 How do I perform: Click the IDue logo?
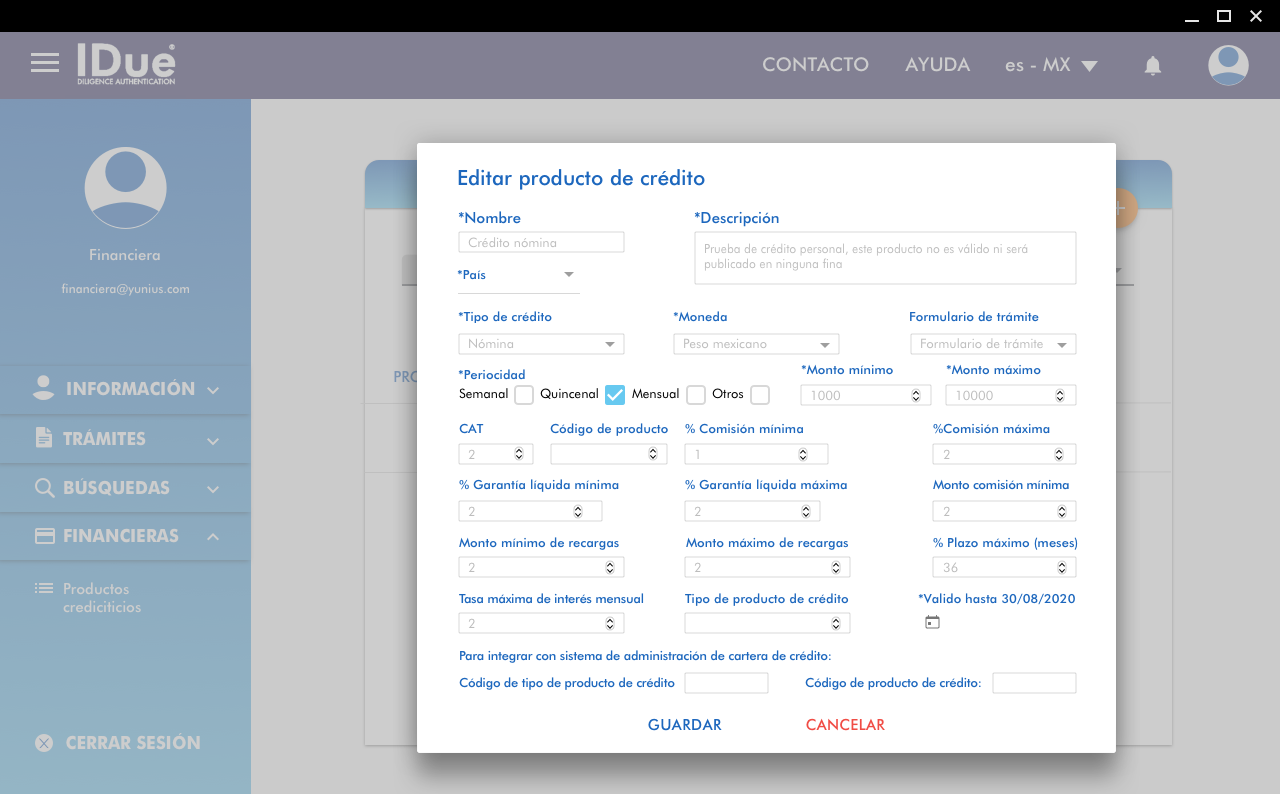[127, 64]
